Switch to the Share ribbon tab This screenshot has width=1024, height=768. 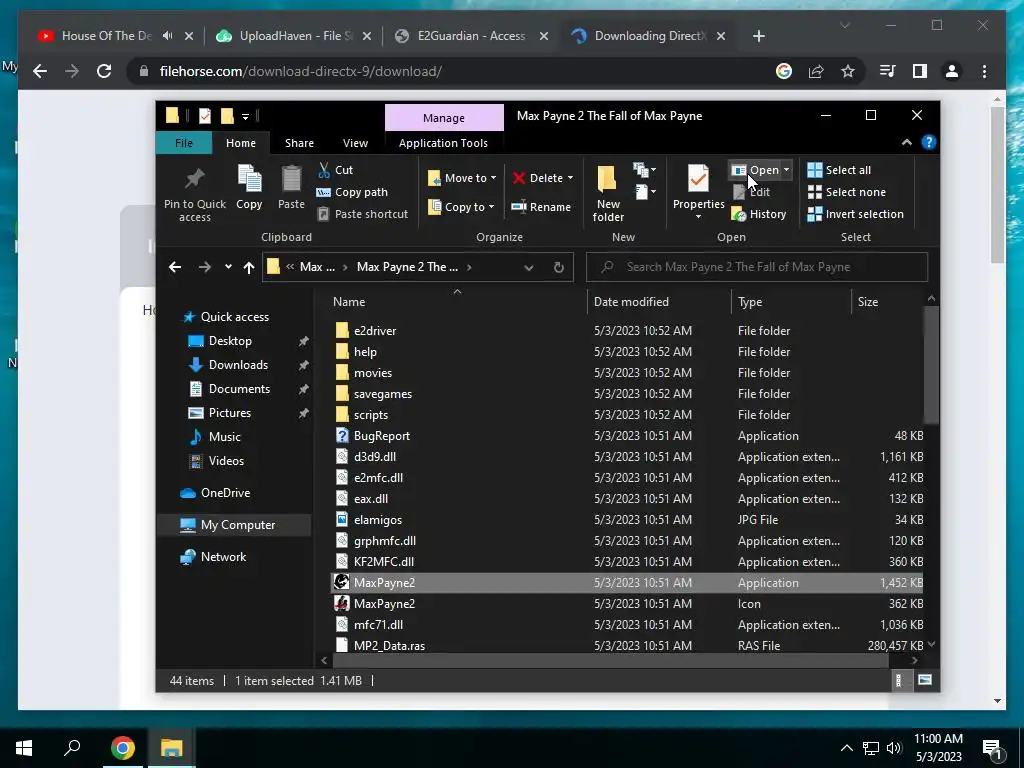point(299,143)
